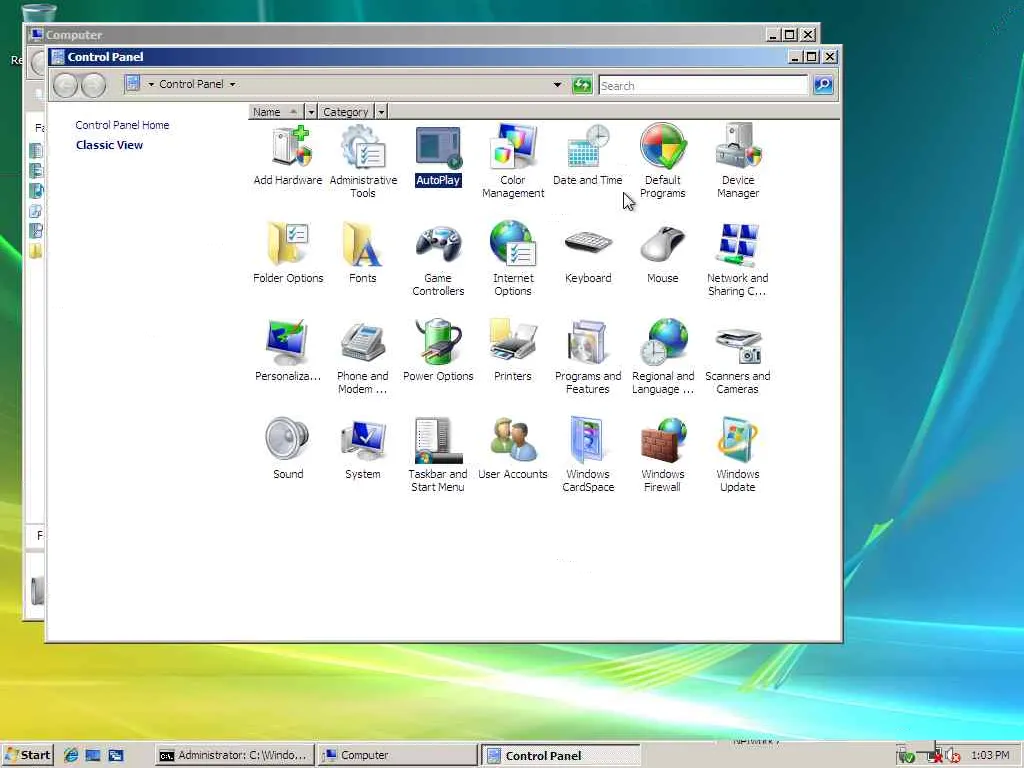
Task: Open Windows Update
Action: (738, 455)
